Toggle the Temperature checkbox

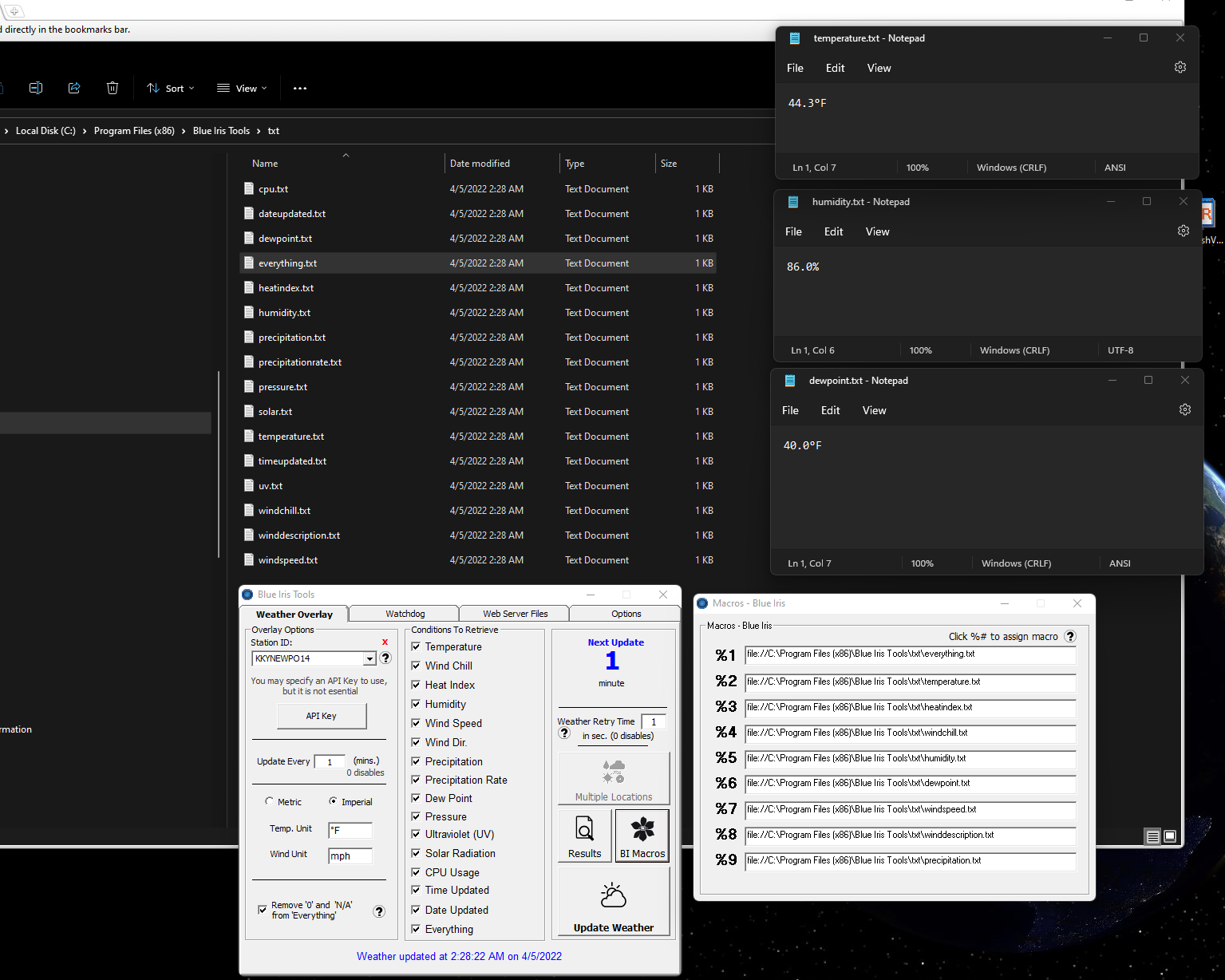point(416,646)
